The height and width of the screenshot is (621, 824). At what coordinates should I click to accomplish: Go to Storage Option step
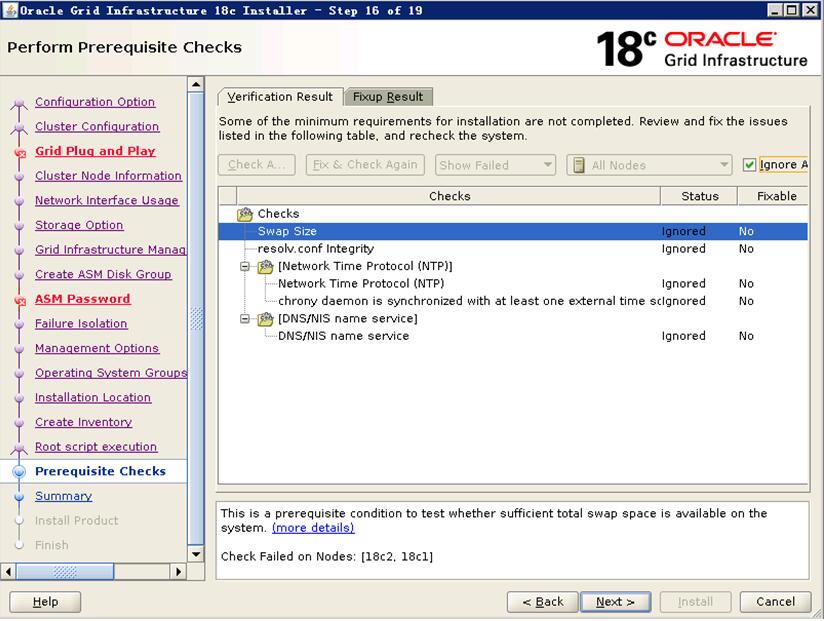(x=79, y=225)
